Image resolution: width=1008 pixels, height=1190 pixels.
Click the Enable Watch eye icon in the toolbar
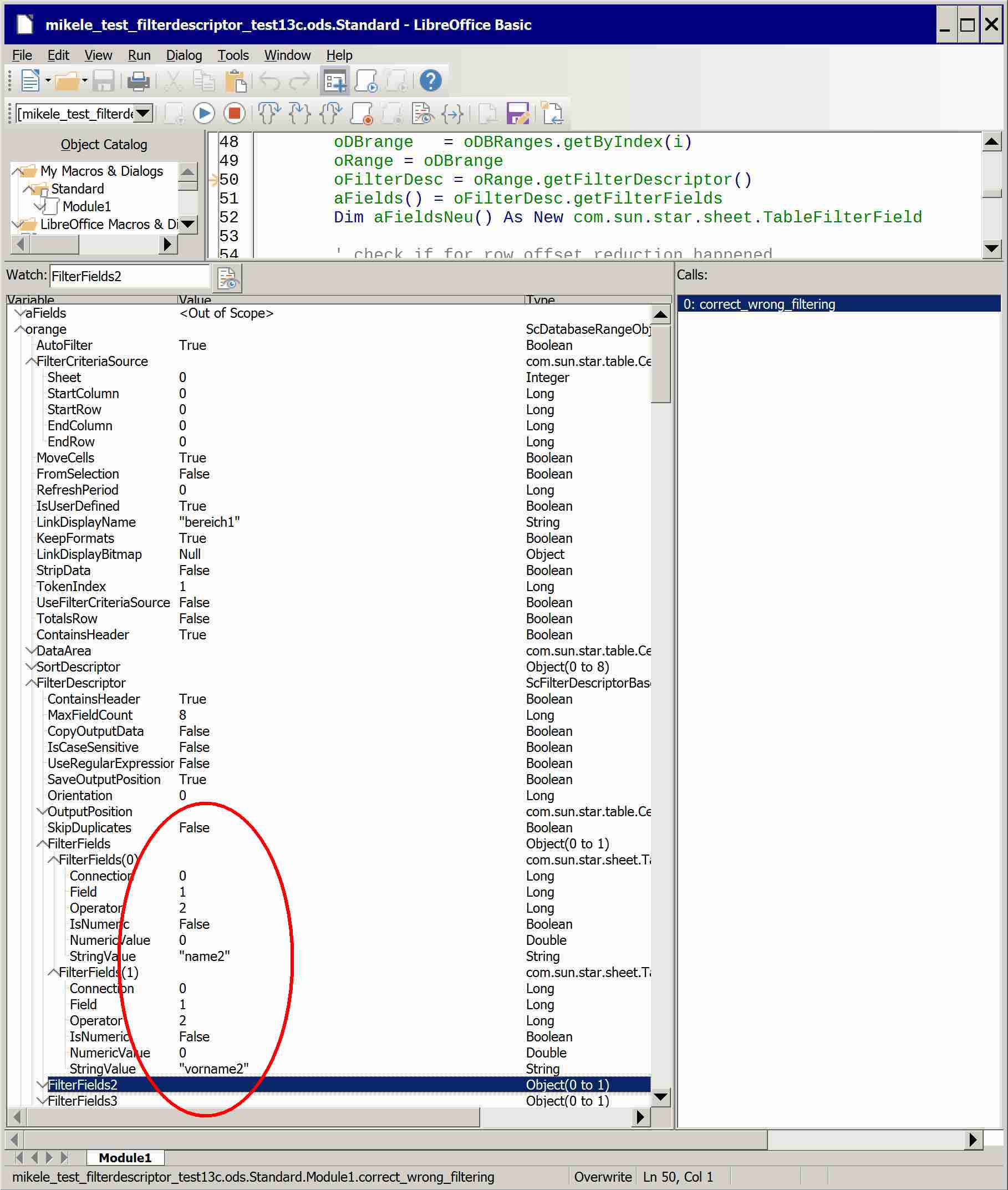tap(422, 113)
